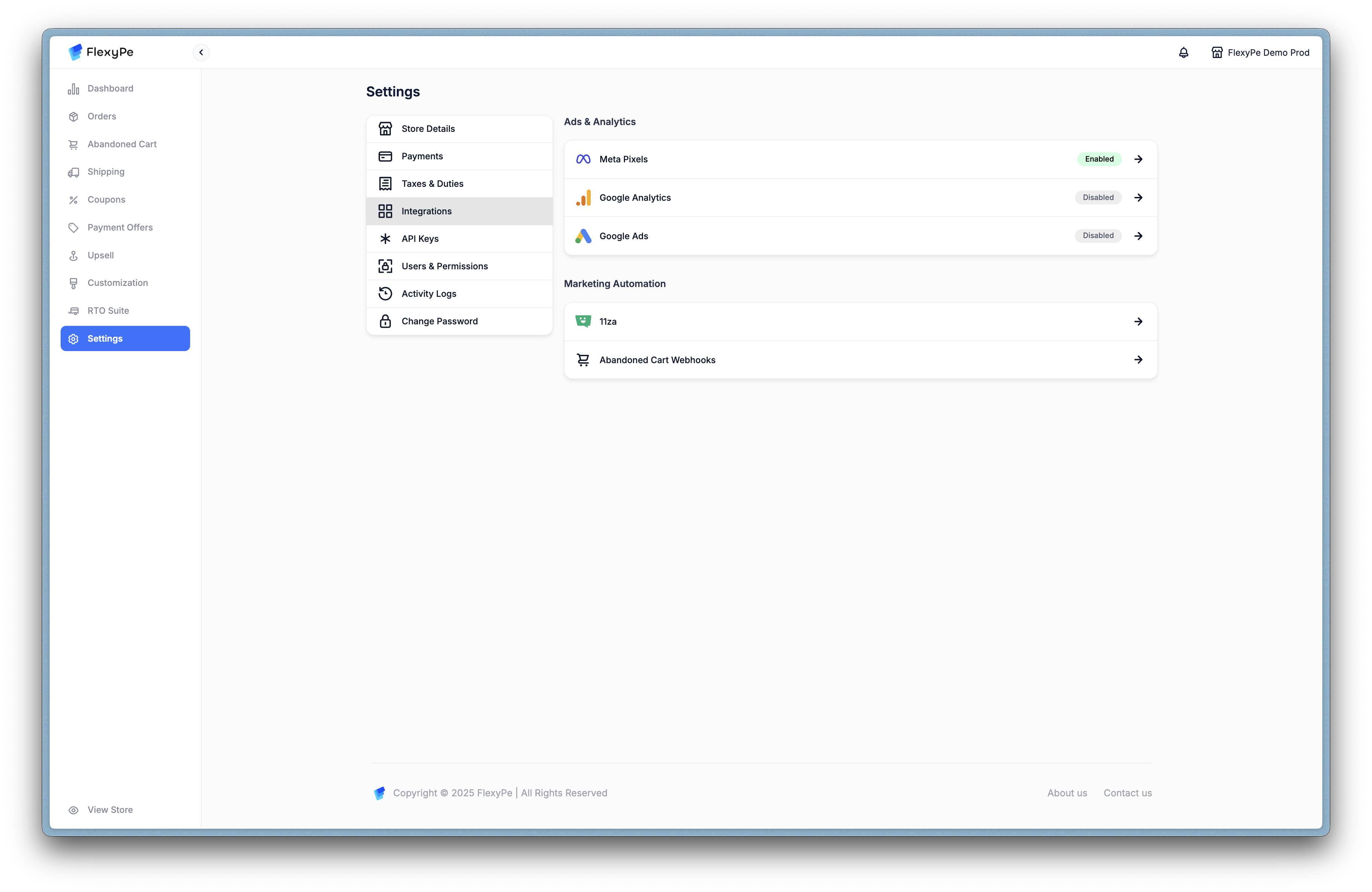
Task: Click the Google Ads logo icon
Action: click(583, 236)
